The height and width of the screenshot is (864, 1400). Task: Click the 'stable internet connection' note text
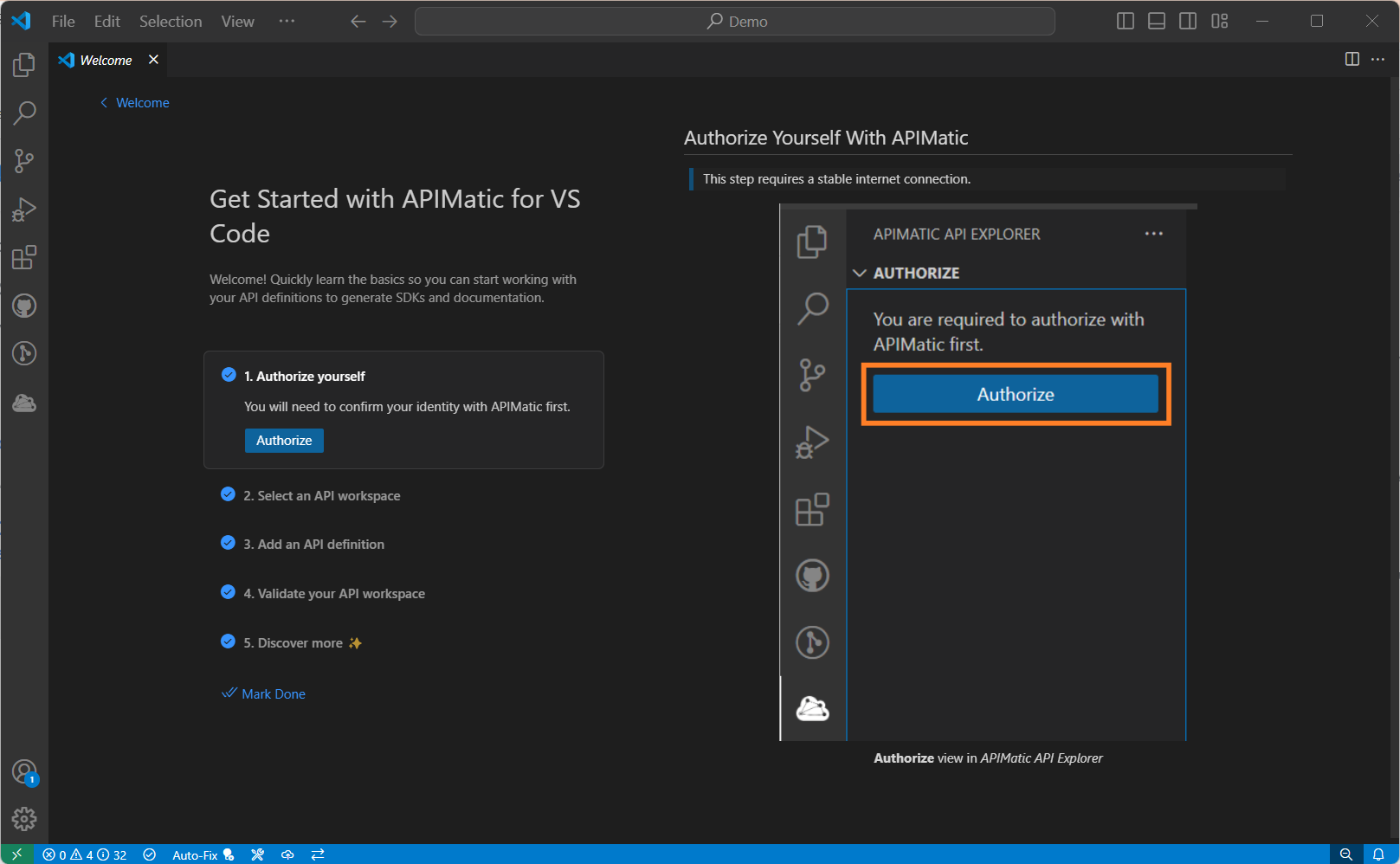point(836,179)
